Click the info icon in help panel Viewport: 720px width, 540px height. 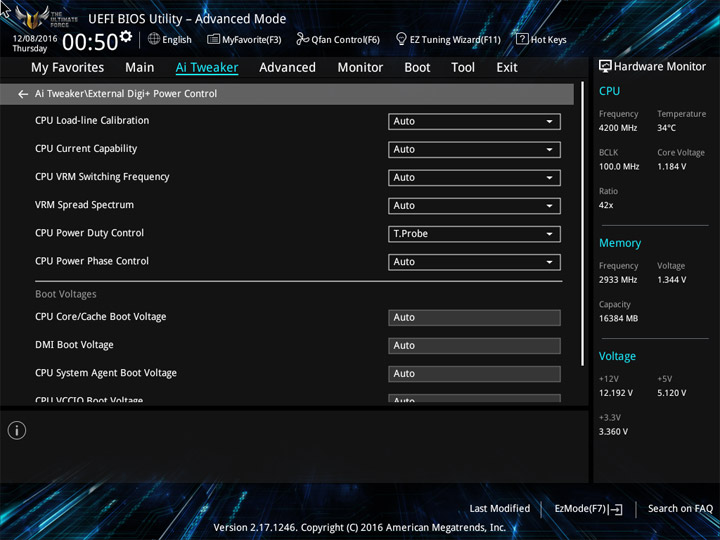[17, 430]
